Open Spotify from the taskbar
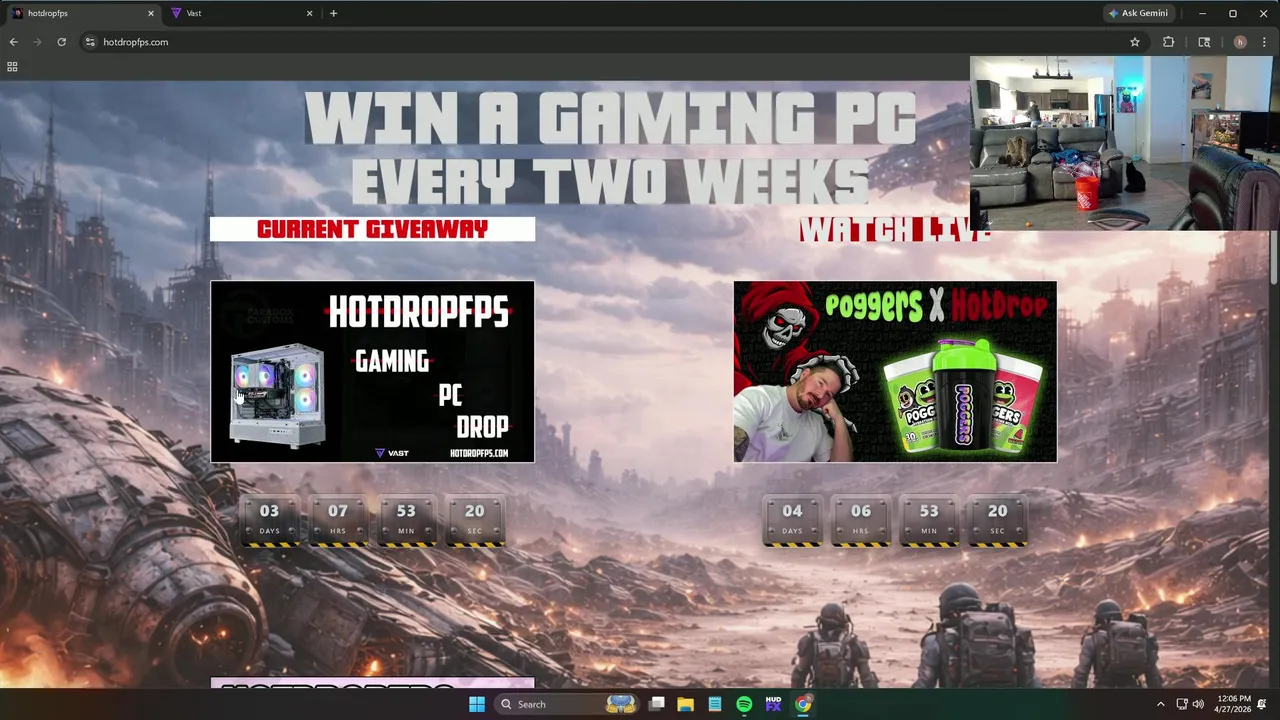1280x720 pixels. pyautogui.click(x=744, y=704)
